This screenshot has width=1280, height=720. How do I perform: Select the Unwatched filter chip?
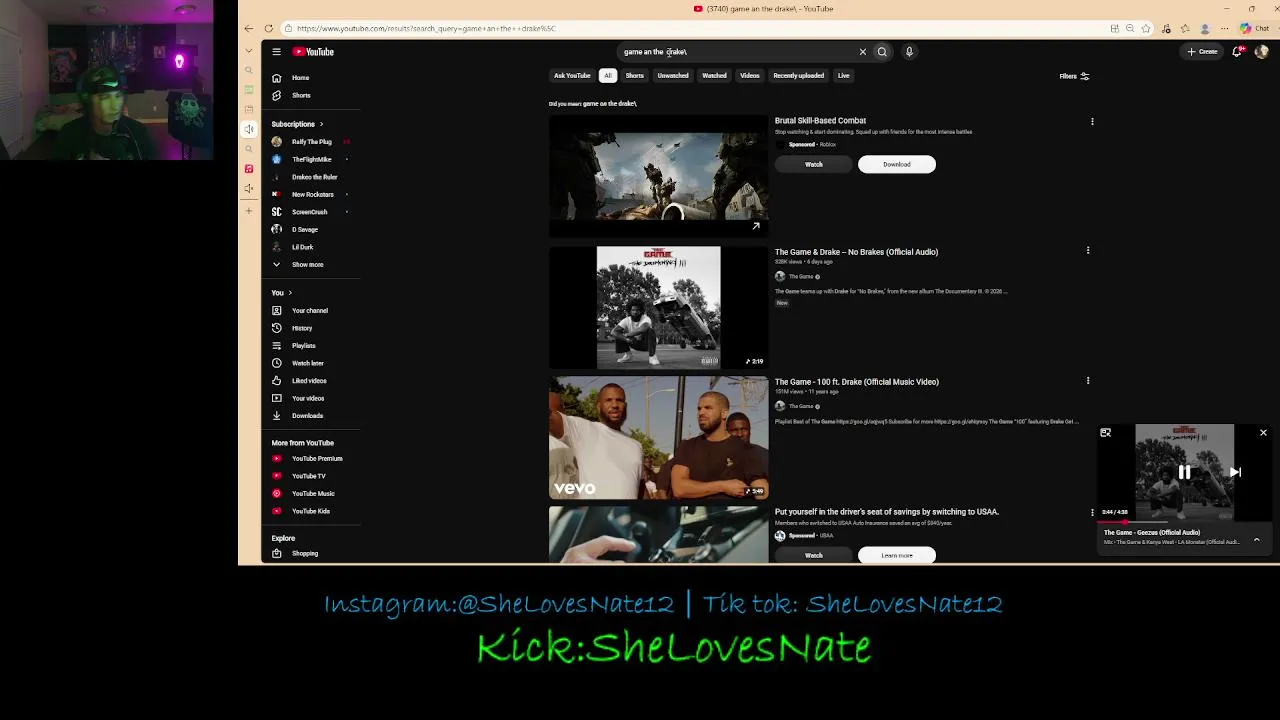673,76
